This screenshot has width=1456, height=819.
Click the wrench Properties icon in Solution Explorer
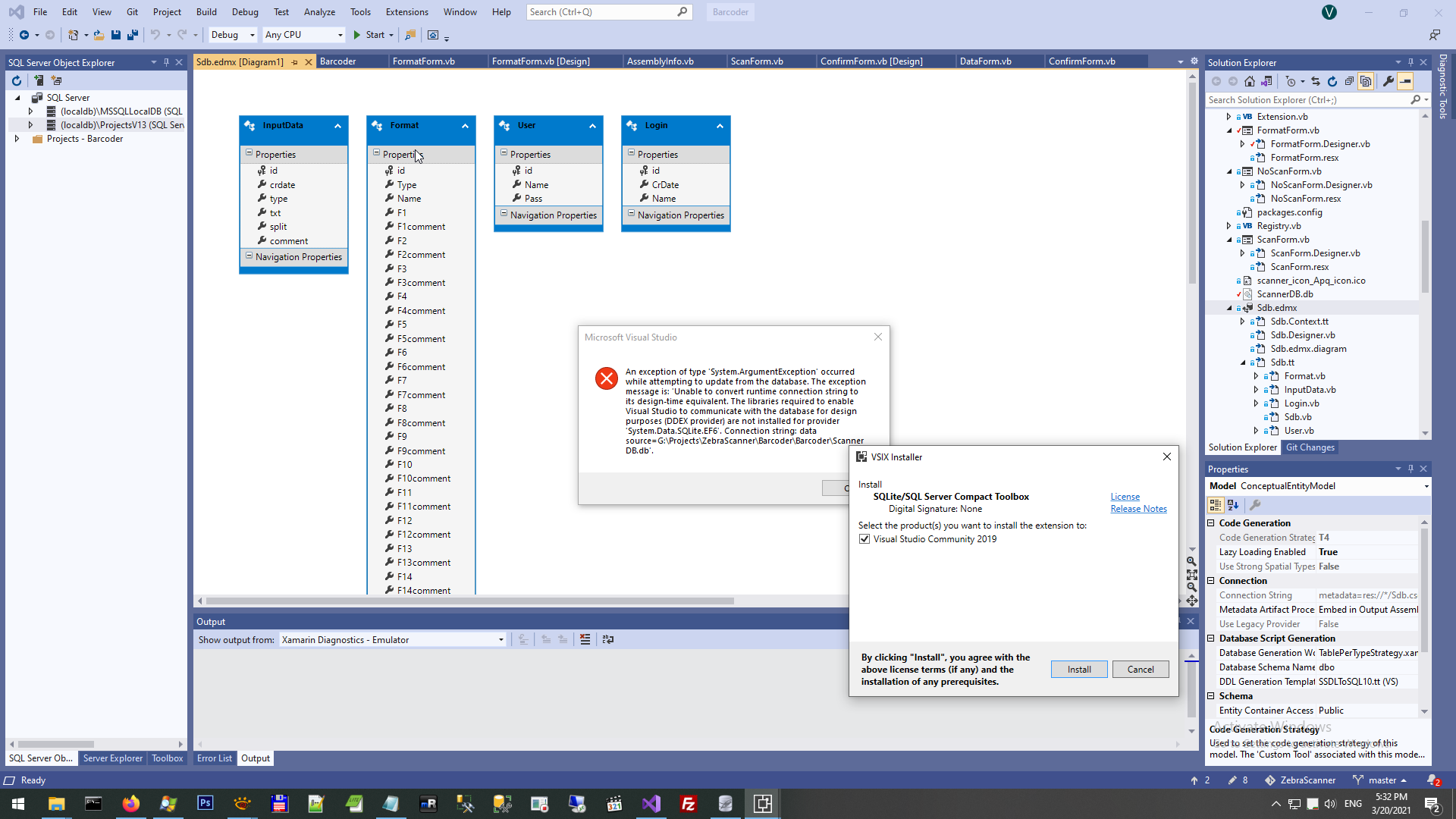(1388, 81)
